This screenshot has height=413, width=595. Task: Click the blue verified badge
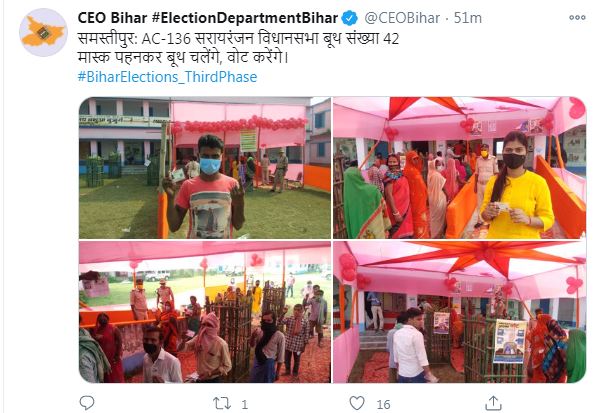click(x=349, y=18)
